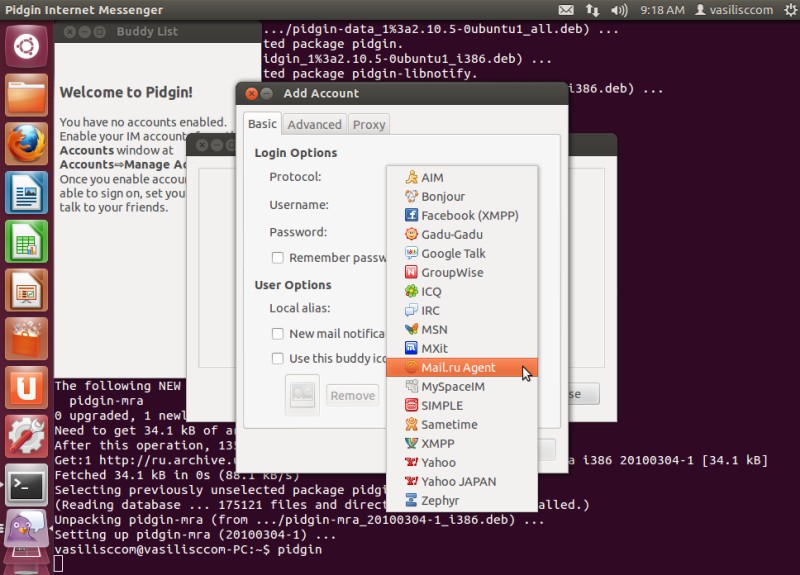Choose highlighted Mail.ru Agent protocol

(x=462, y=367)
